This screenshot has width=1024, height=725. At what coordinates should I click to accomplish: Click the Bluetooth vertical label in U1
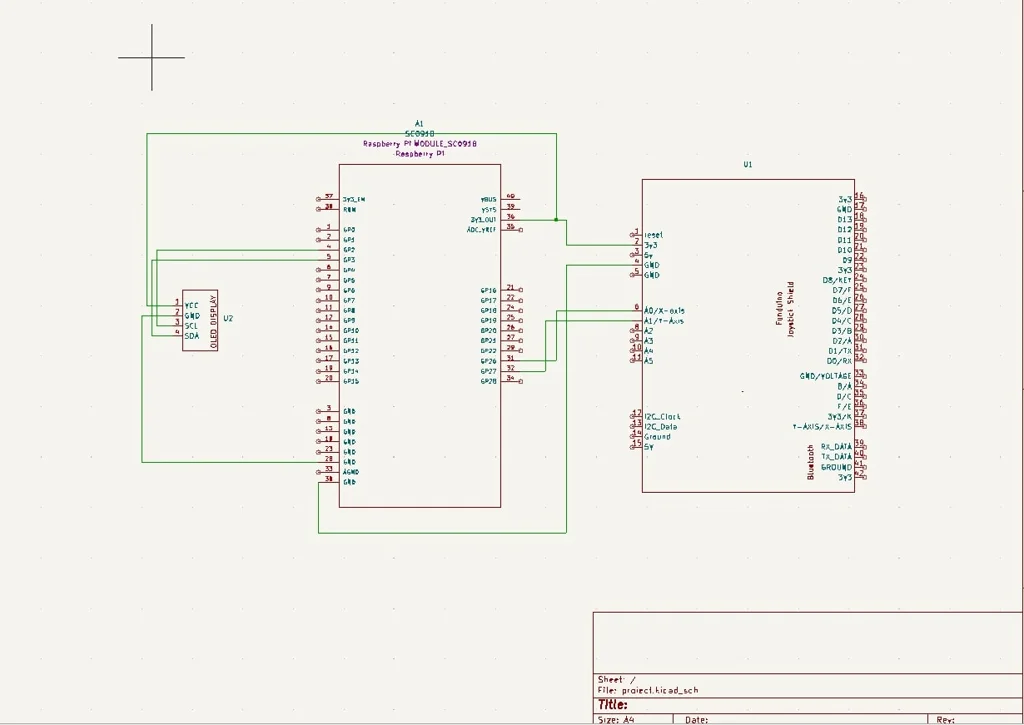click(x=810, y=462)
